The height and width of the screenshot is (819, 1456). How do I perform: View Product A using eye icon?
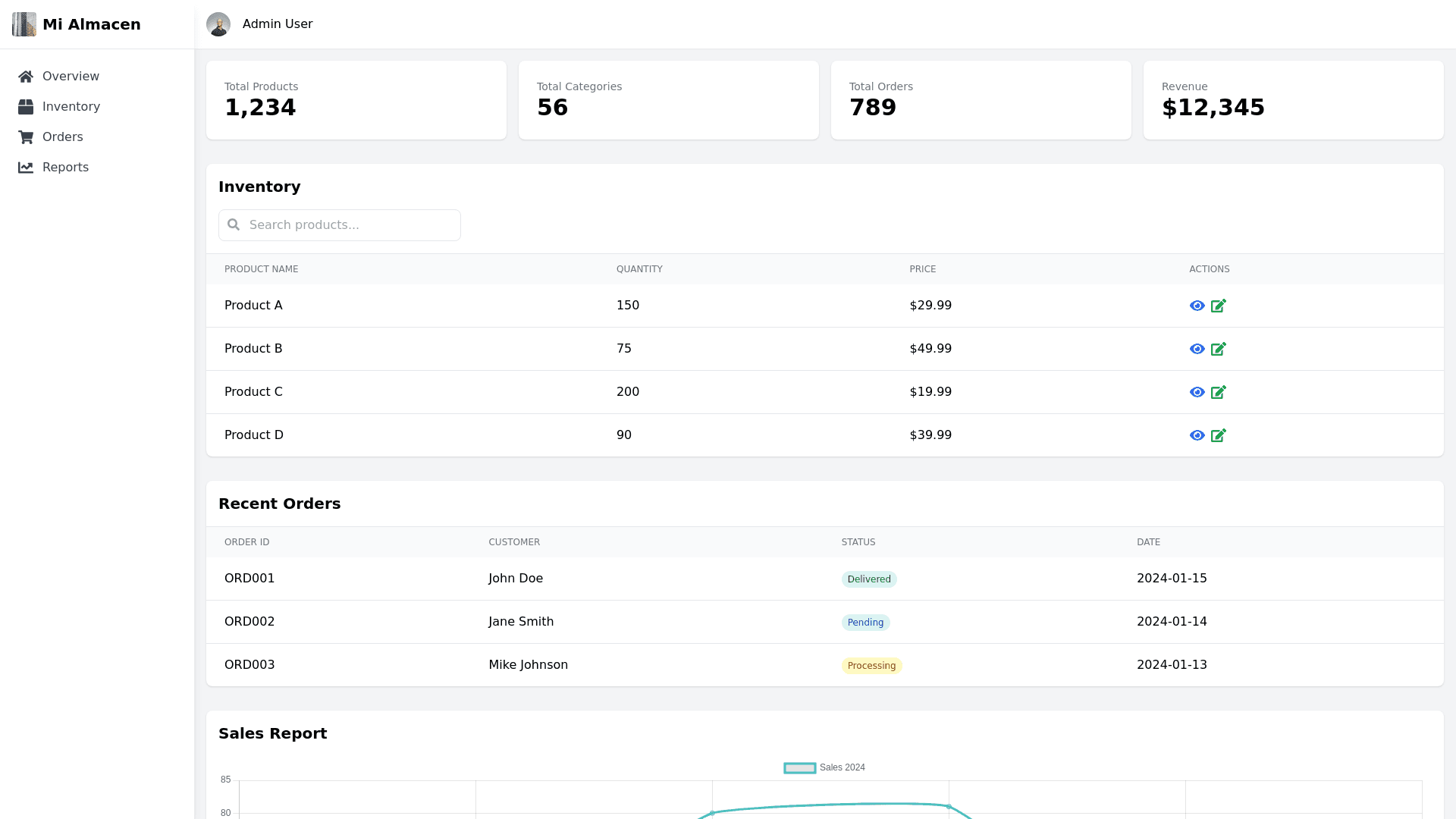1197,306
